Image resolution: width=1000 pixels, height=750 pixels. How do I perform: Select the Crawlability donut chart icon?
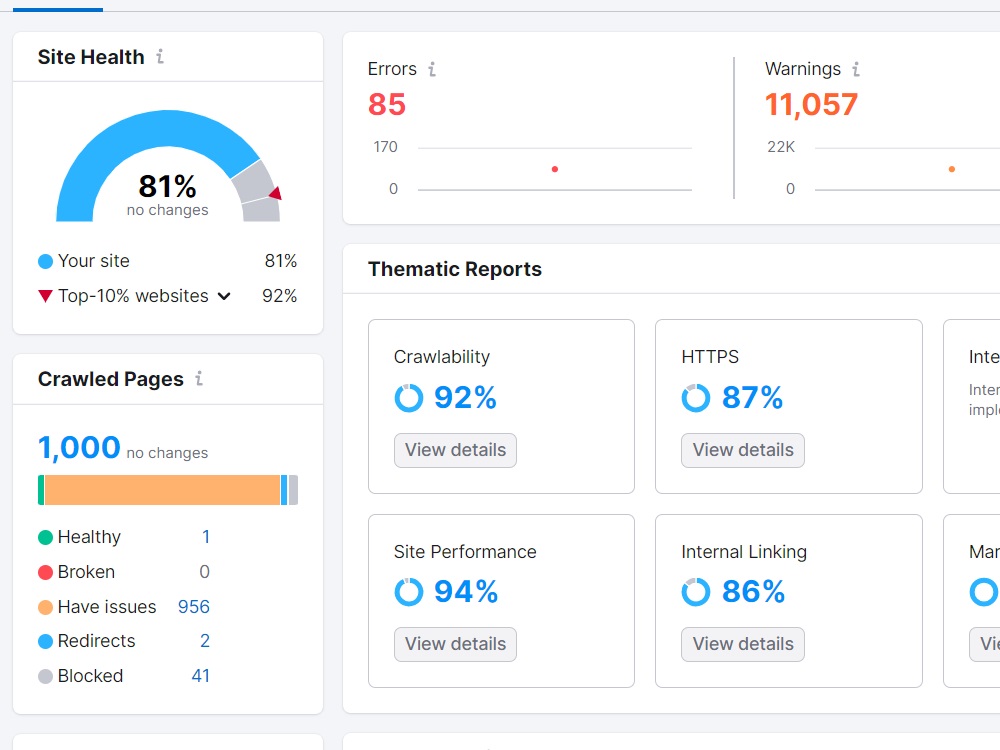[x=408, y=397]
